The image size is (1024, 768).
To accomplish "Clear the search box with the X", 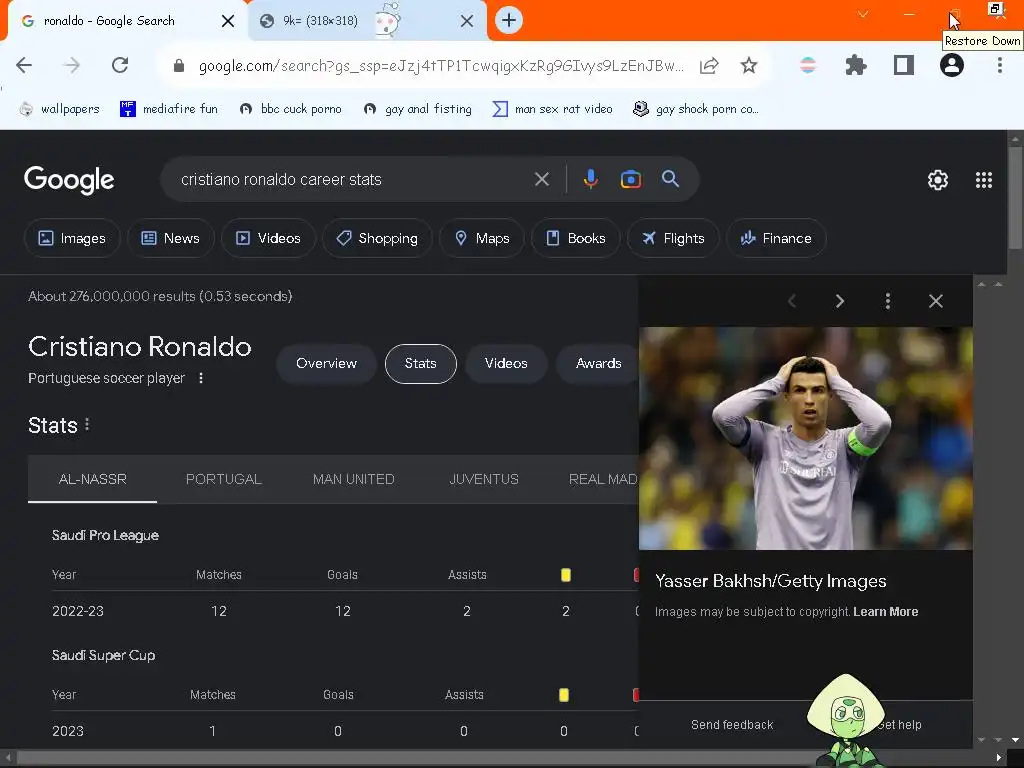I will [541, 179].
